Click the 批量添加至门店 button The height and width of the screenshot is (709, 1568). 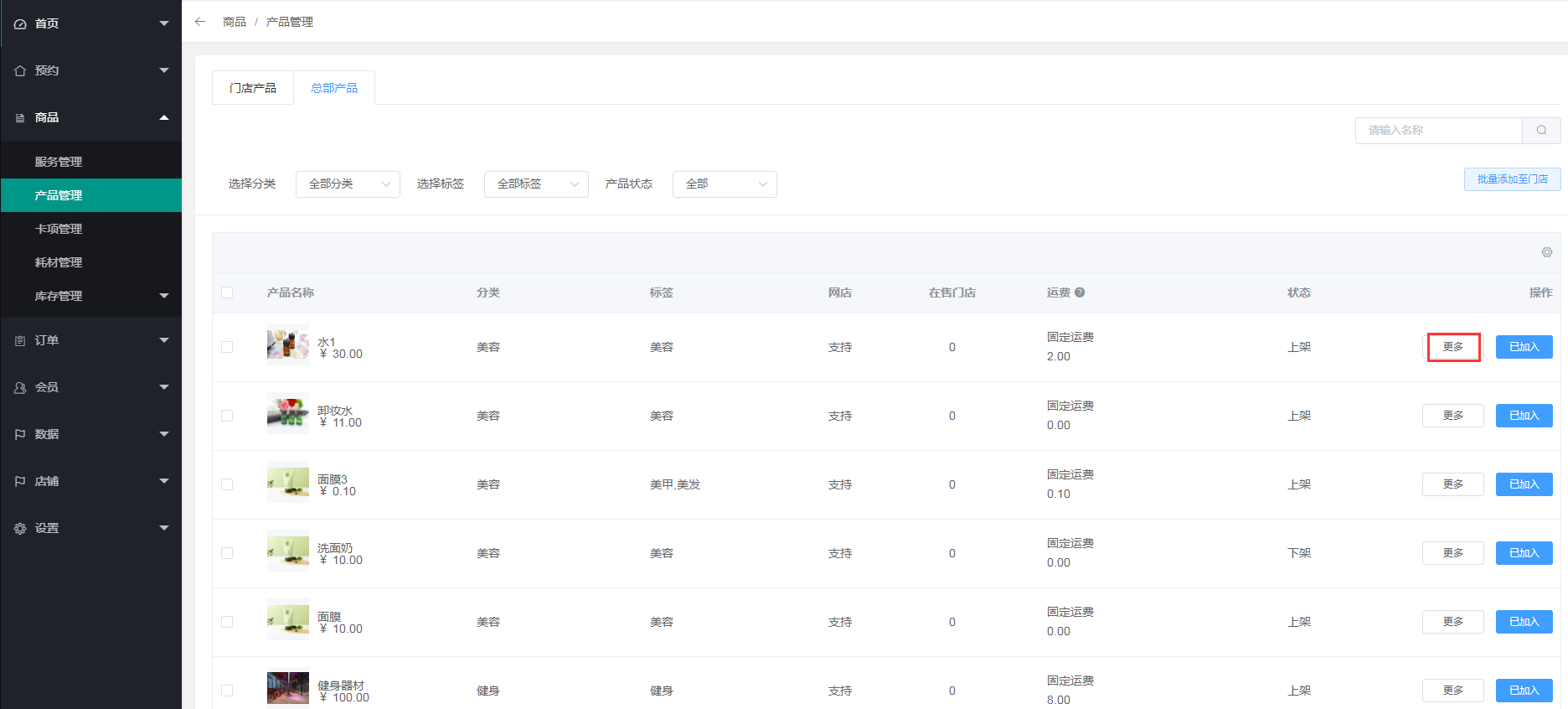click(x=1512, y=179)
